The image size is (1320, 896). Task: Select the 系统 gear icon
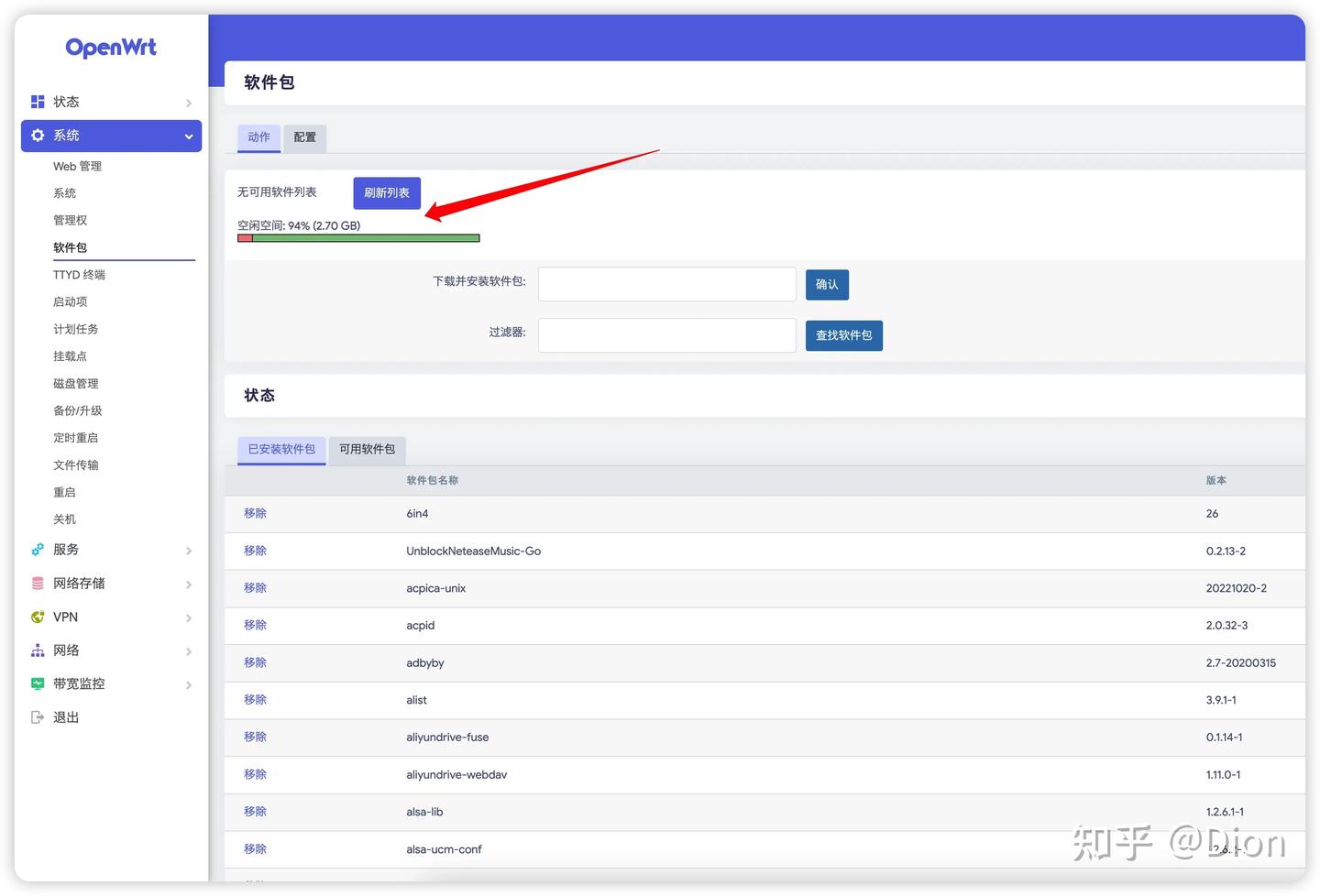coord(38,136)
